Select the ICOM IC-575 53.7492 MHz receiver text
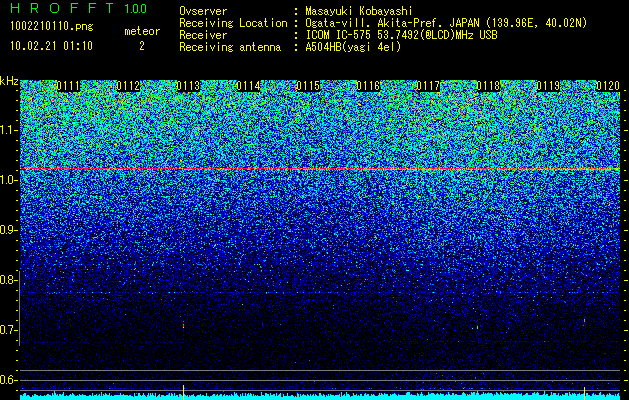 click(x=401, y=35)
